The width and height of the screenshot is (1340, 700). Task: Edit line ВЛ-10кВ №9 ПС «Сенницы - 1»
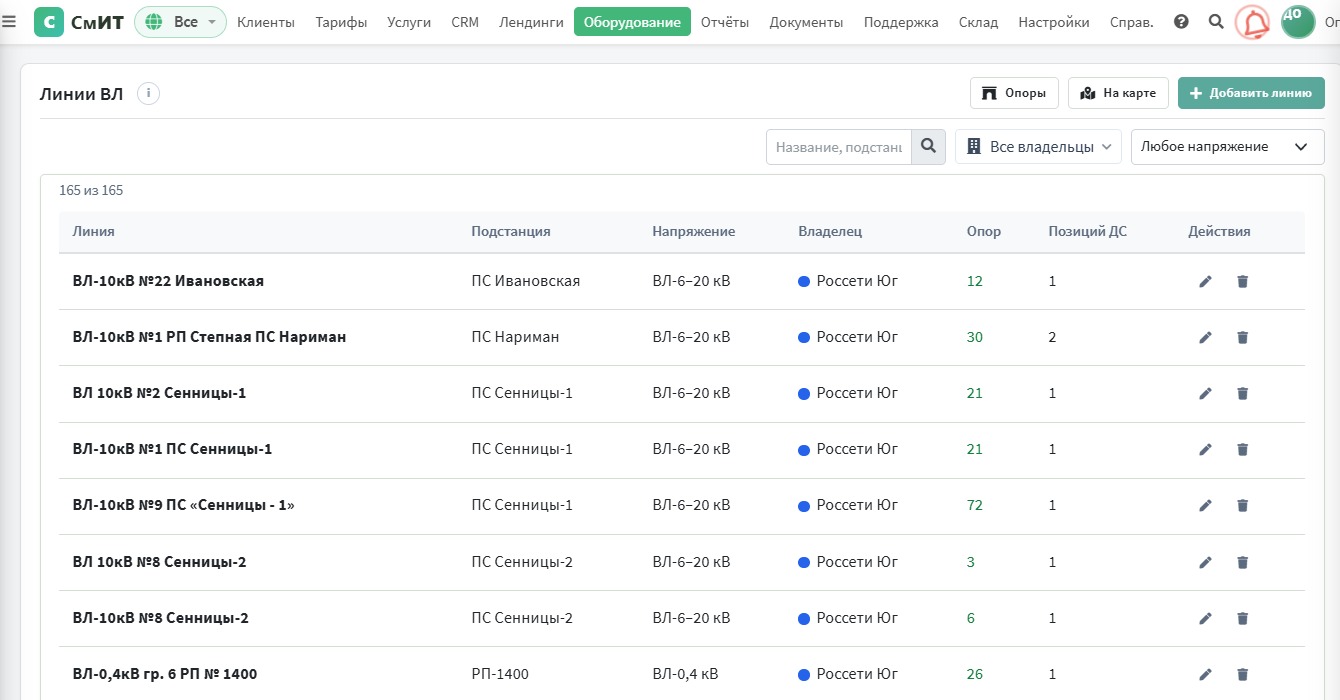(x=1205, y=506)
